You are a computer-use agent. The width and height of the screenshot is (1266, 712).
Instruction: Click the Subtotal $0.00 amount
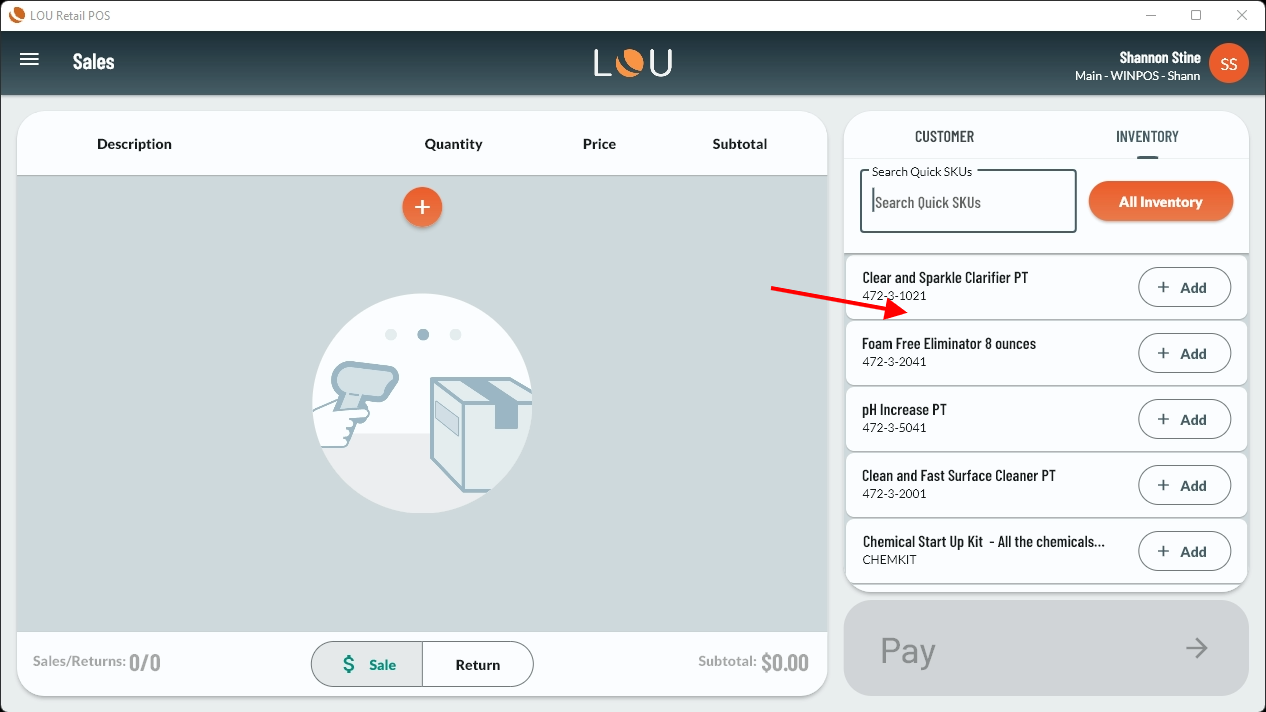753,662
